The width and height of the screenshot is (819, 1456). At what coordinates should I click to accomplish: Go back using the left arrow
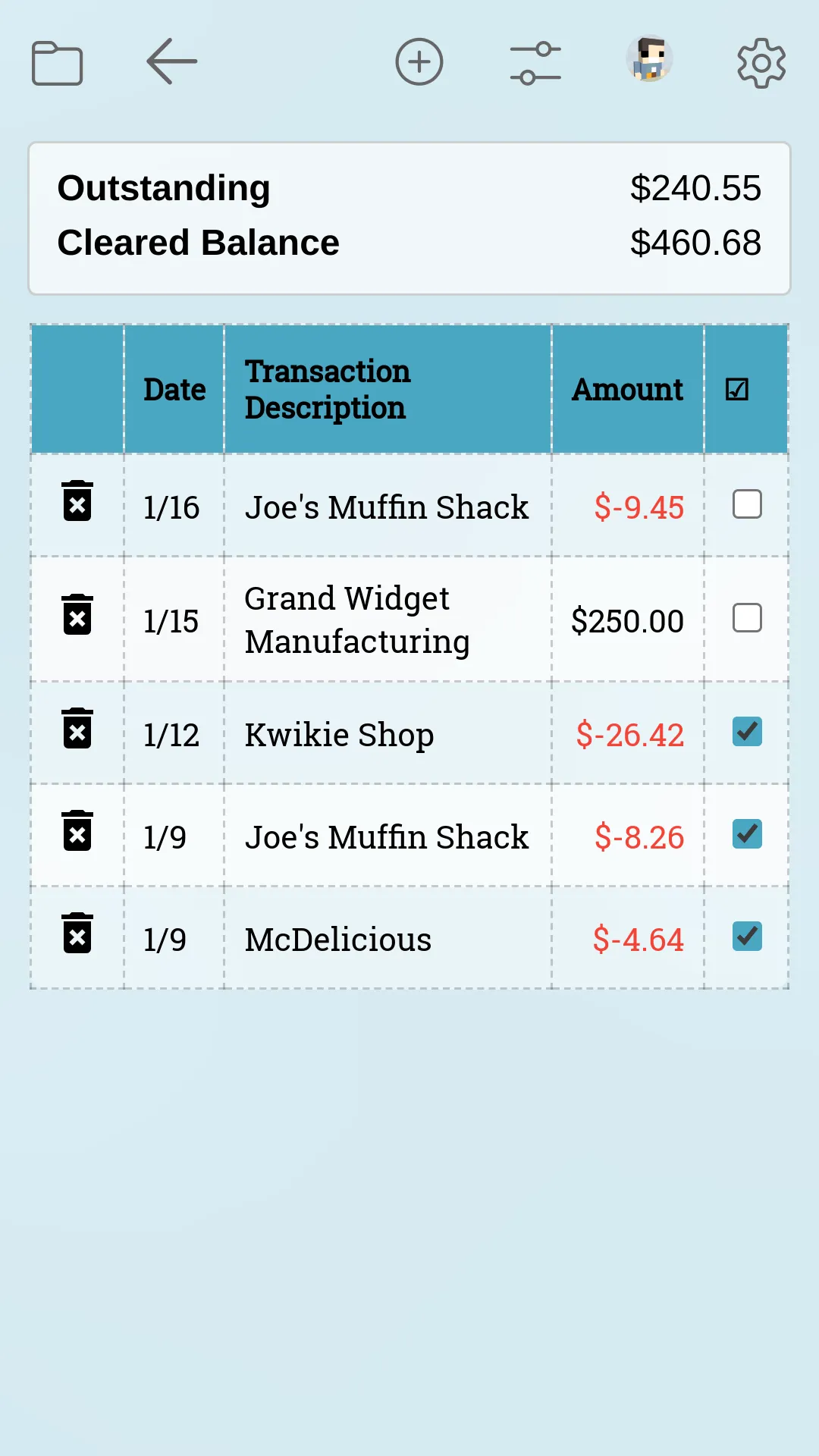(172, 61)
